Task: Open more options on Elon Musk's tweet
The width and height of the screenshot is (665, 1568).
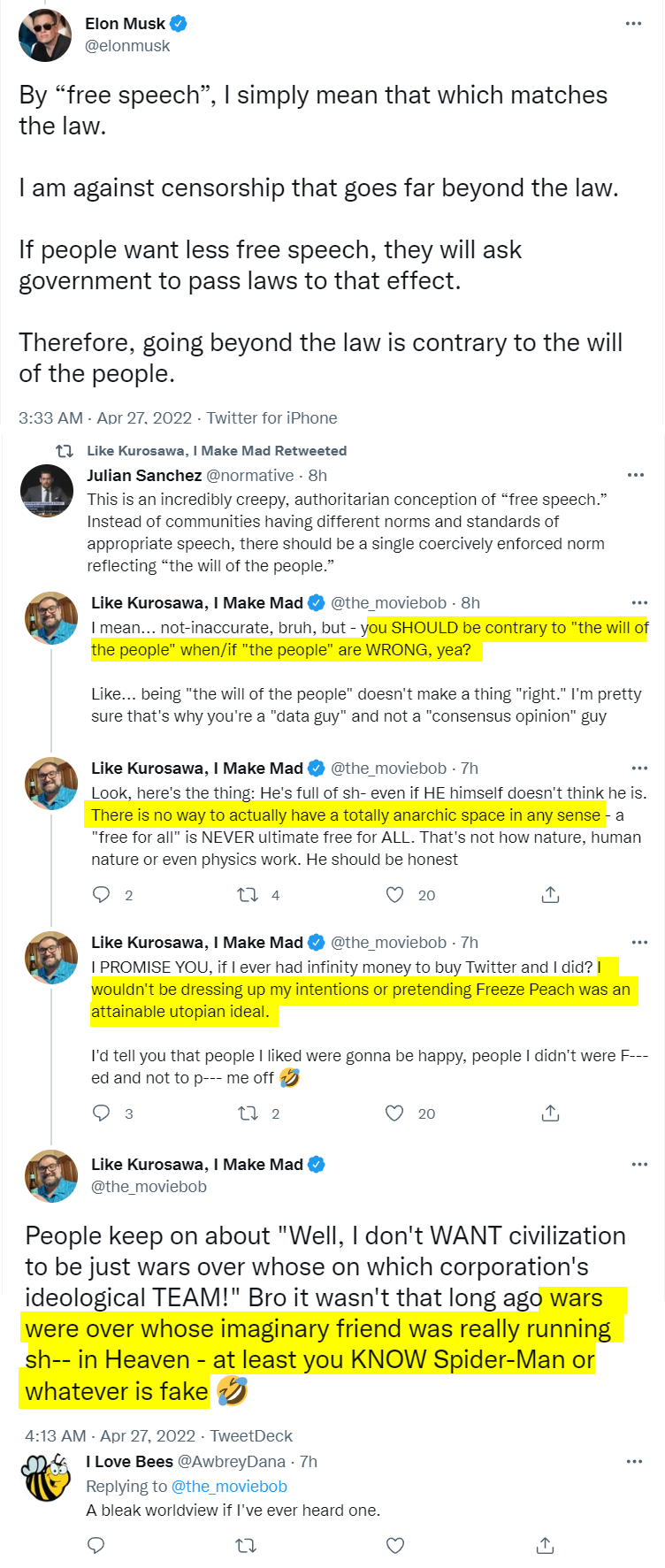Action: [633, 23]
